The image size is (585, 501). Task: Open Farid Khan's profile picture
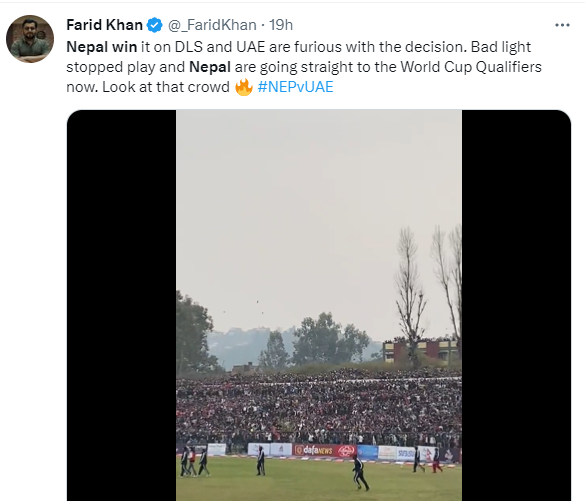tap(30, 39)
